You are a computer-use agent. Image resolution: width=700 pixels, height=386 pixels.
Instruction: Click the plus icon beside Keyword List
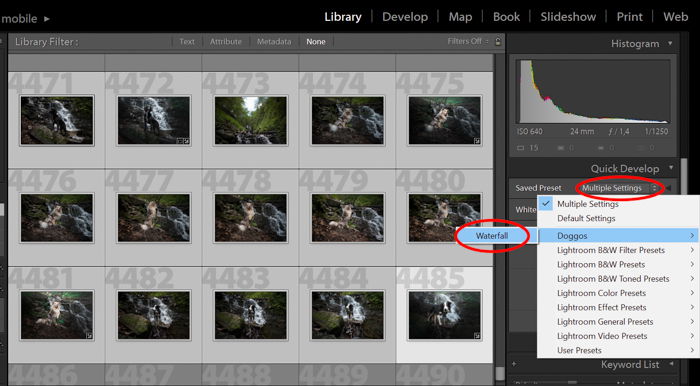514,365
